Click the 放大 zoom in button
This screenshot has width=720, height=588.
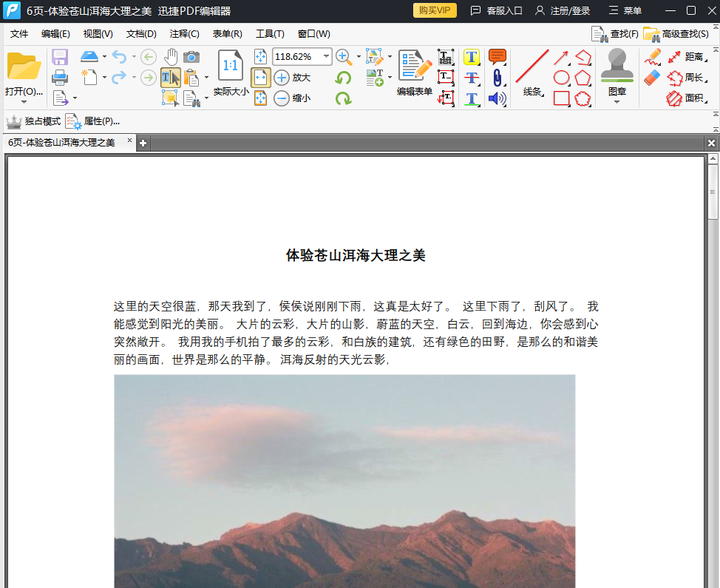coord(292,78)
